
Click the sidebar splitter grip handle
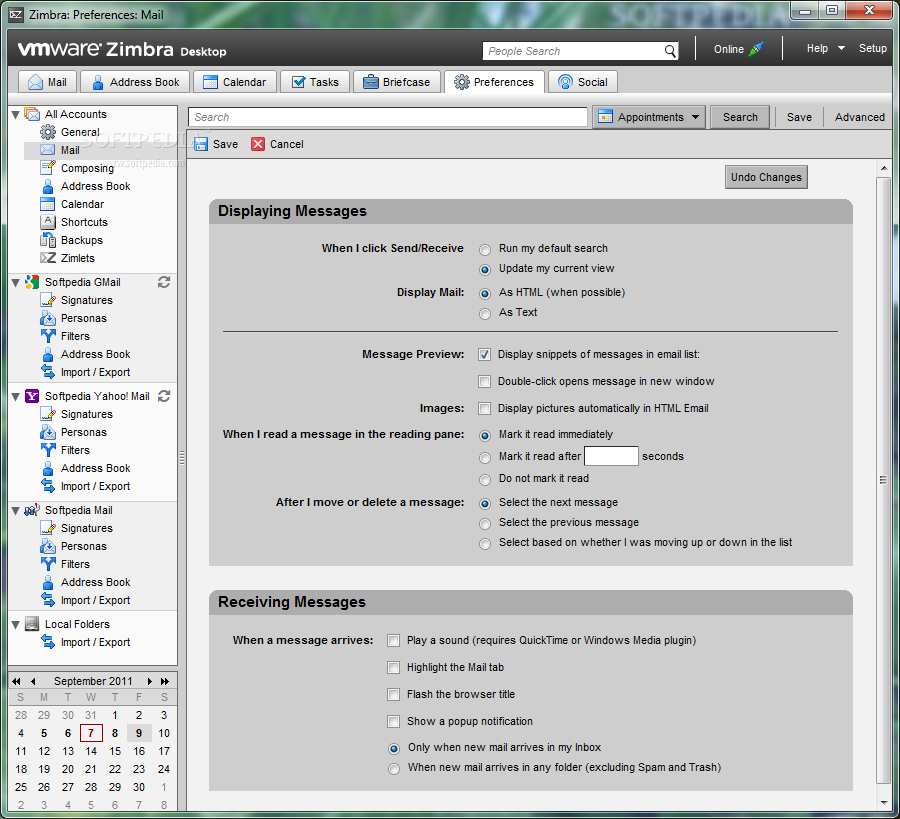click(182, 457)
